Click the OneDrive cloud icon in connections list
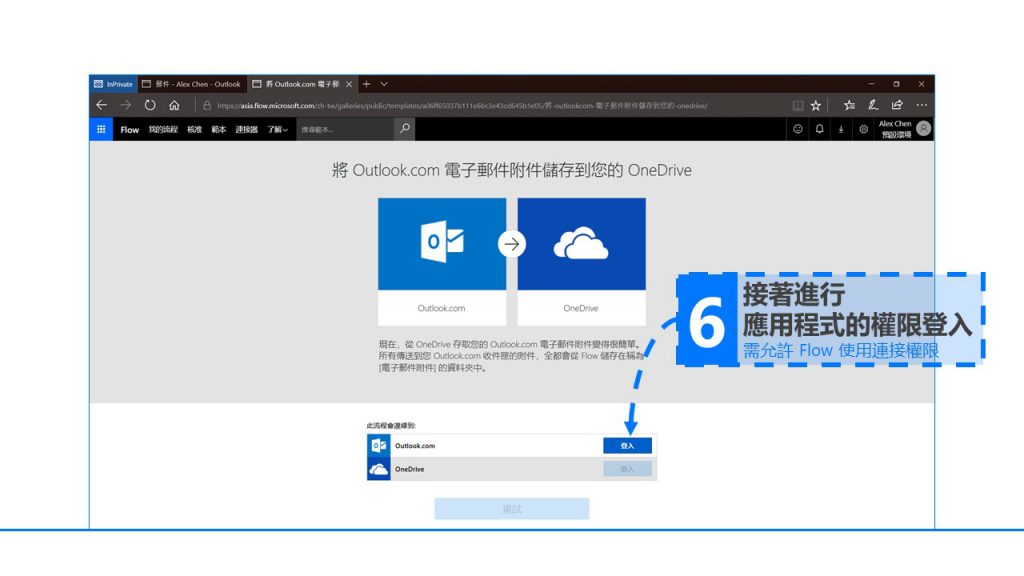This screenshot has width=1024, height=576. point(379,469)
